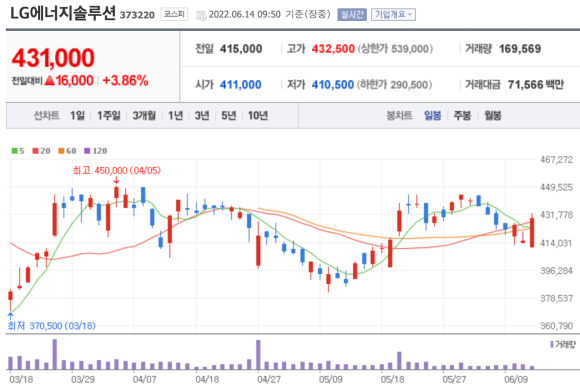Click the 360,790 price axis label

556,326
